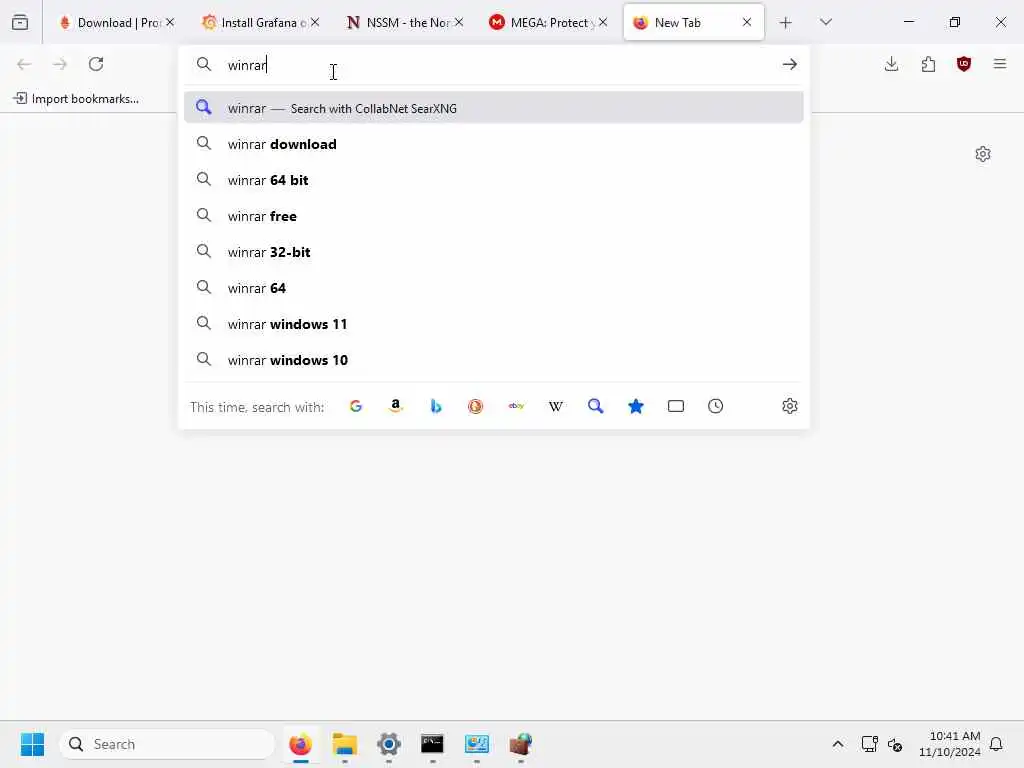This screenshot has height=768, width=1024.
Task: Open the muted volume tray icon
Action: (x=895, y=744)
